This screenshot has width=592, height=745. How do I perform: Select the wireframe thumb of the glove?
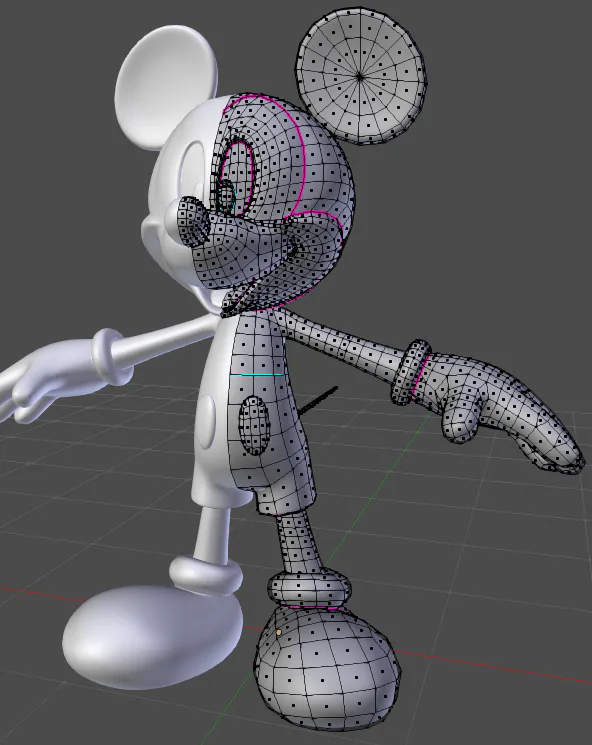click(460, 420)
